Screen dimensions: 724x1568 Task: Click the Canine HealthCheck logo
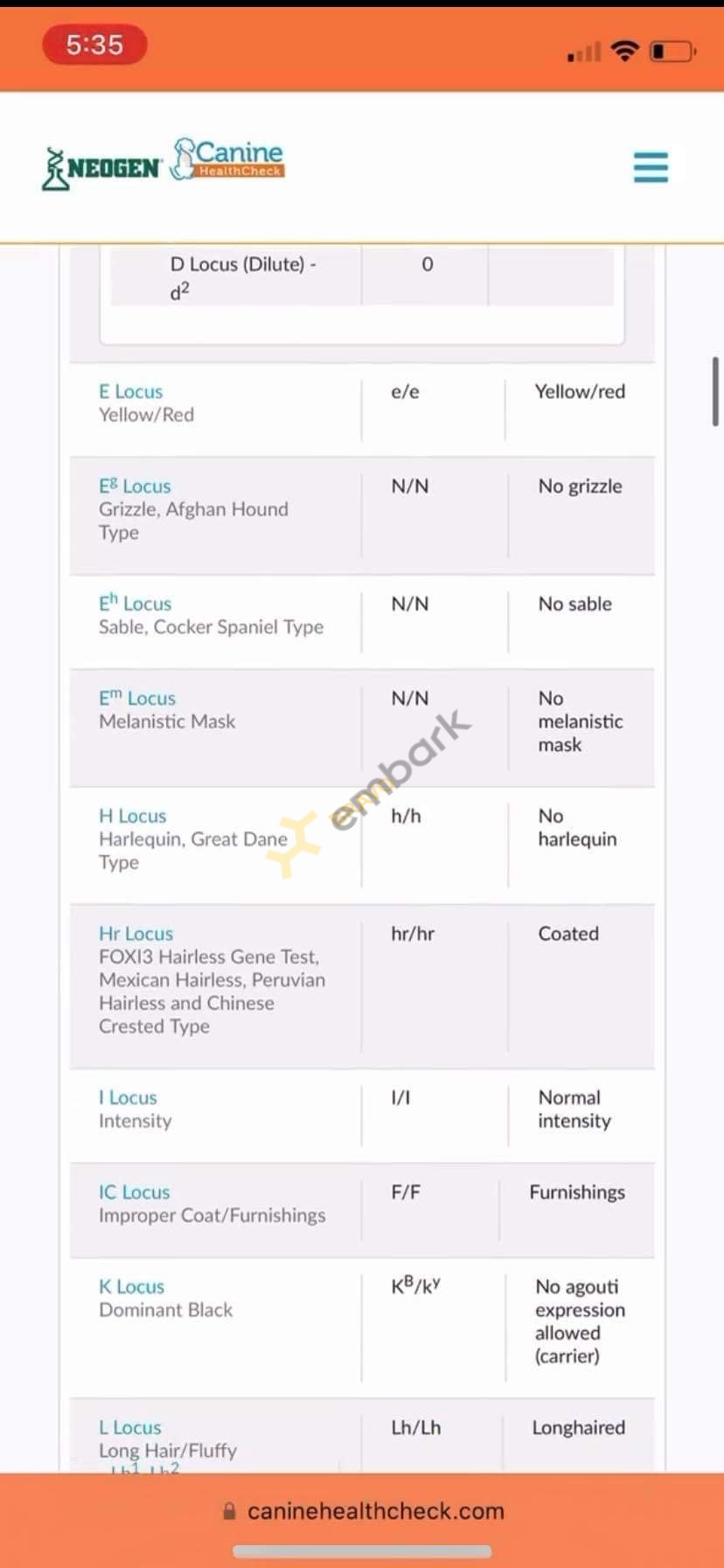229,158
